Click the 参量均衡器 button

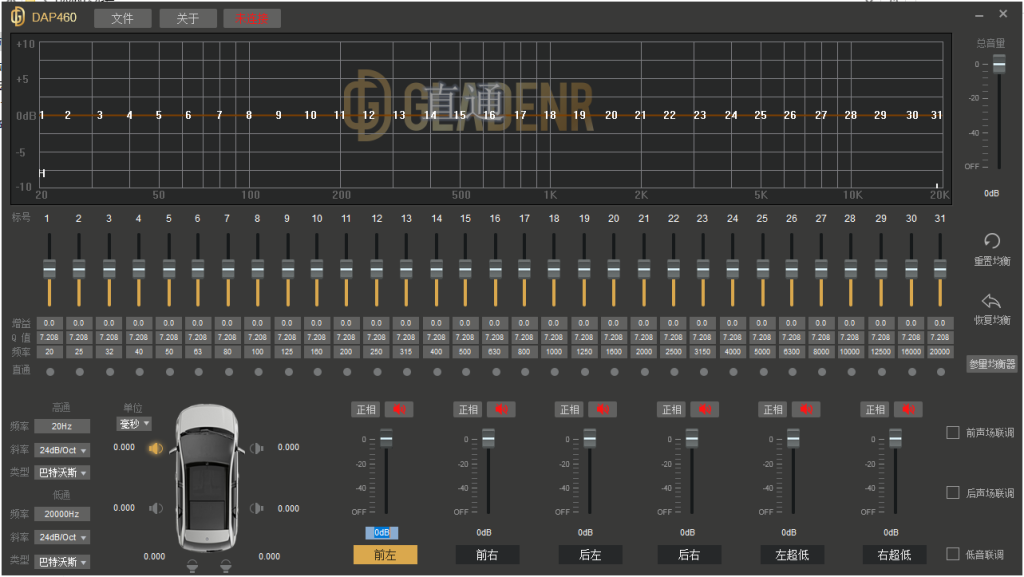(992, 364)
